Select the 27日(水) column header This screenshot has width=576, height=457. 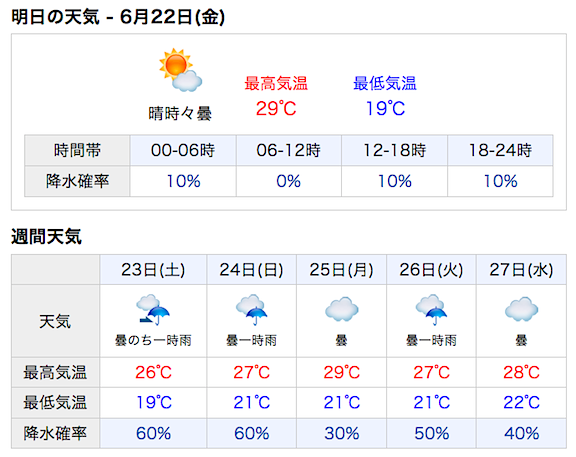(521, 270)
